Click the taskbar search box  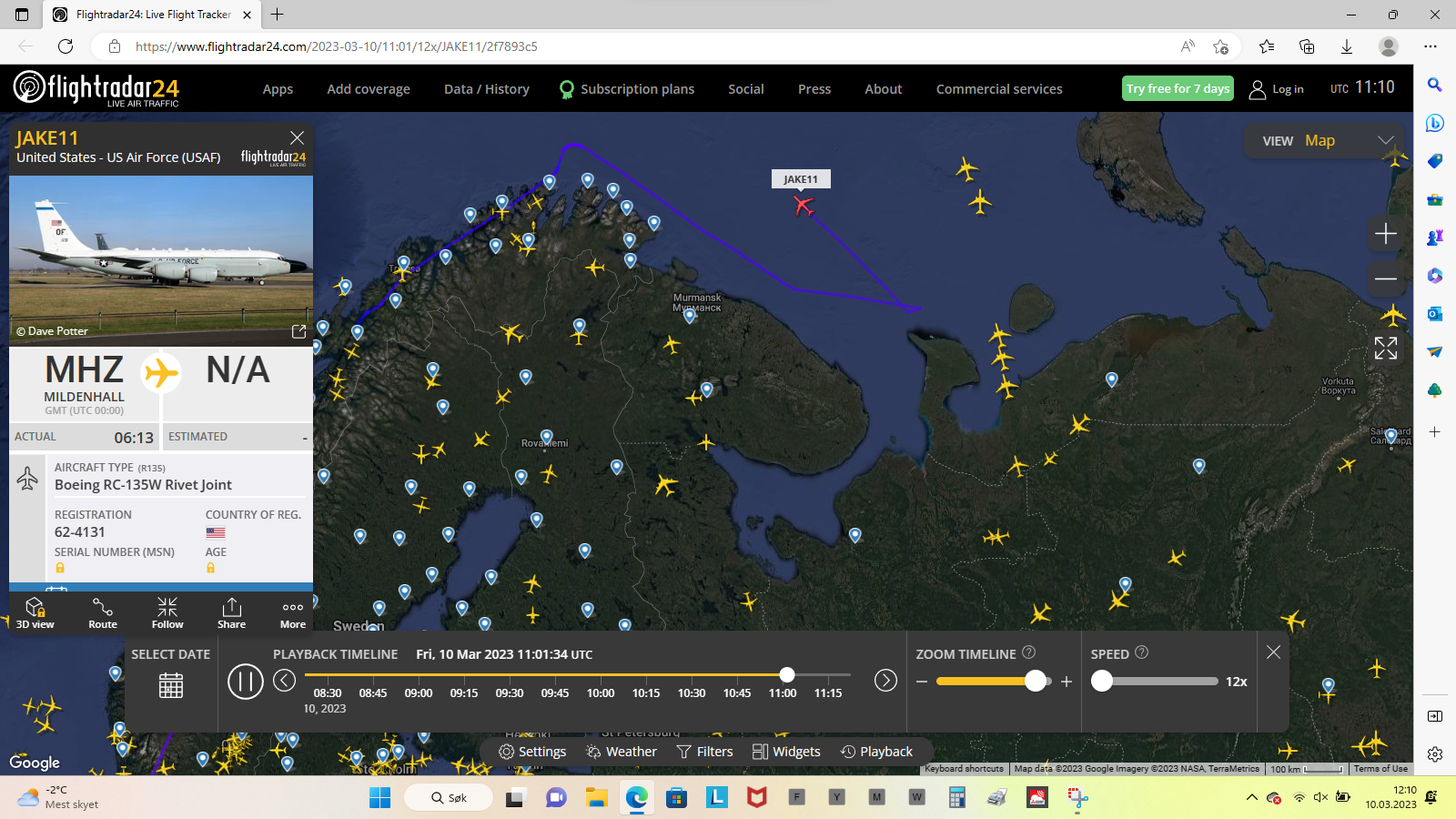coord(449,797)
